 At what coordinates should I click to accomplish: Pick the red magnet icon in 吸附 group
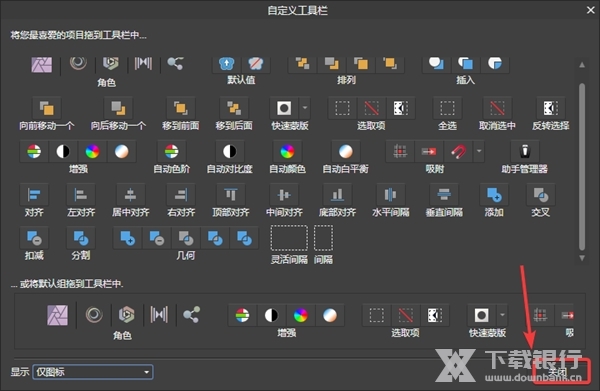point(458,152)
